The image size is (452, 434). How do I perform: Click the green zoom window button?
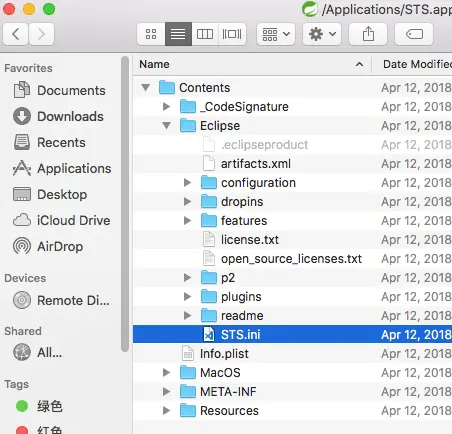(x=49, y=9)
